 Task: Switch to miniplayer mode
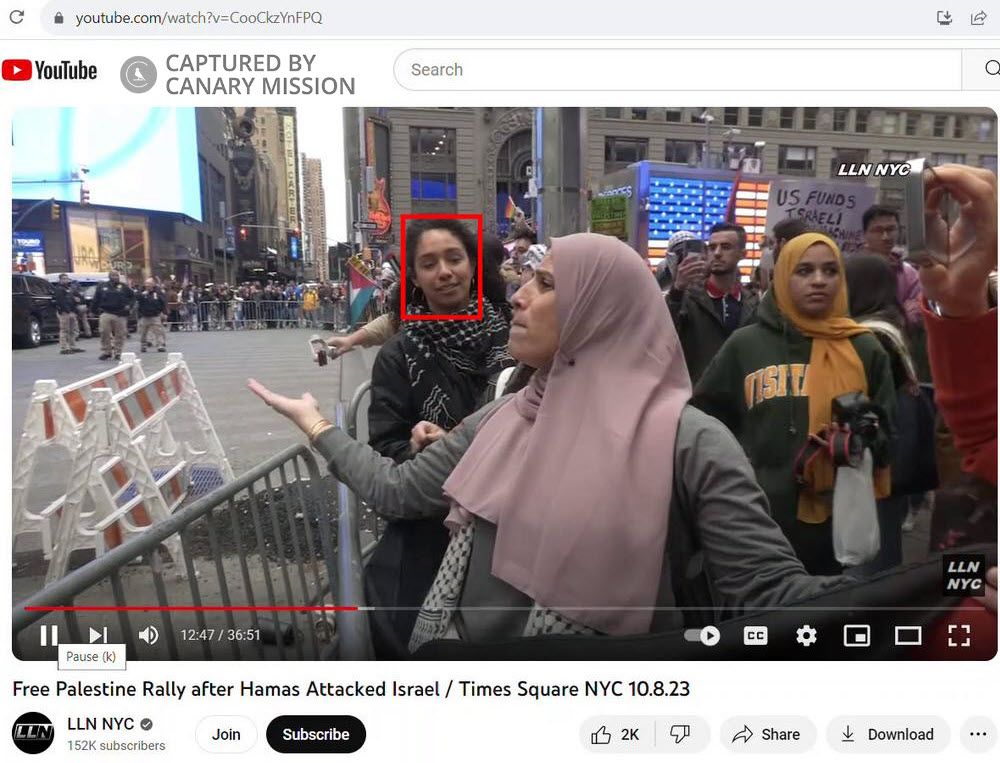pyautogui.click(x=857, y=636)
